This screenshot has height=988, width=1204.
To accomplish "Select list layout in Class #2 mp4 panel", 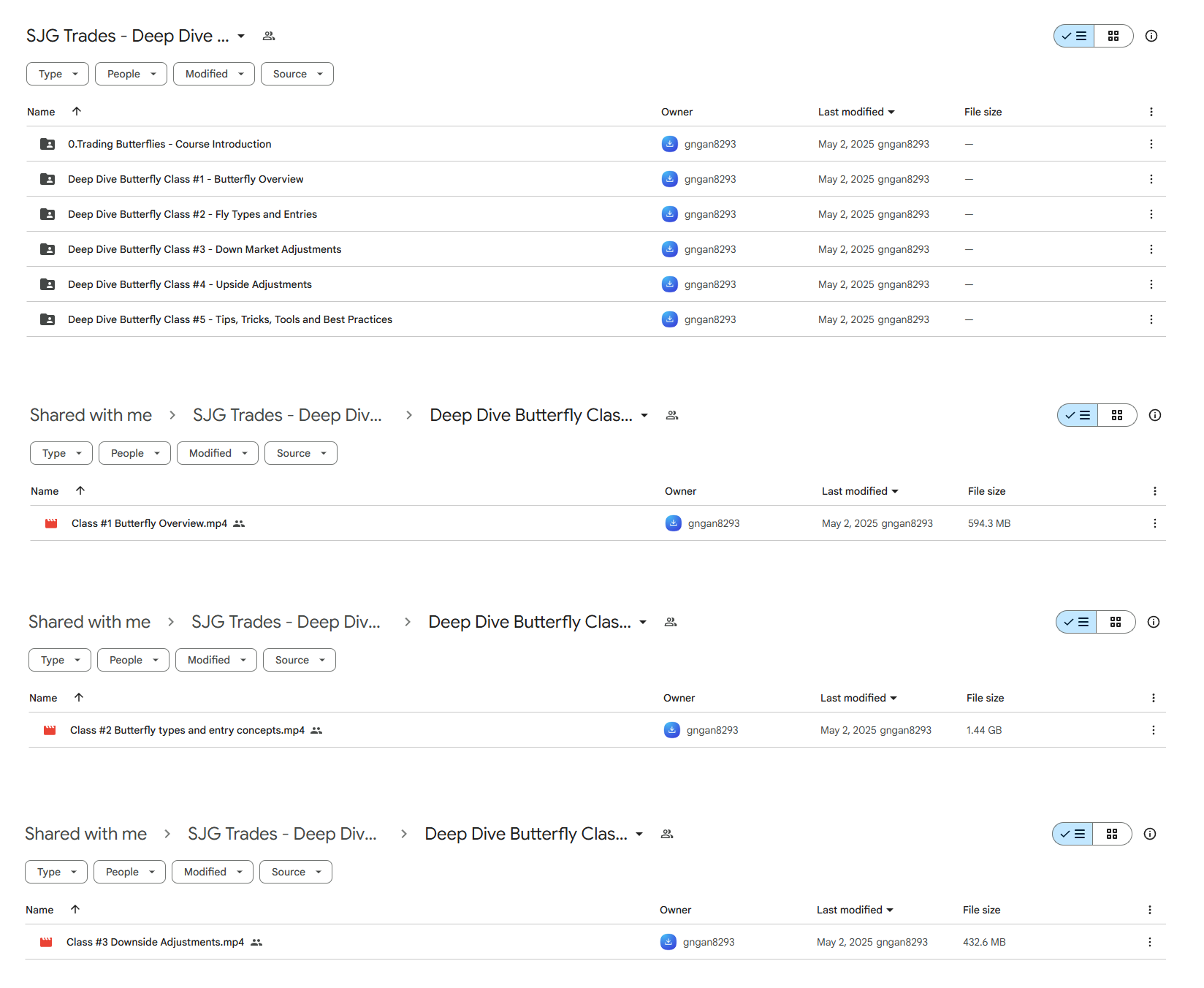I will 1076,622.
